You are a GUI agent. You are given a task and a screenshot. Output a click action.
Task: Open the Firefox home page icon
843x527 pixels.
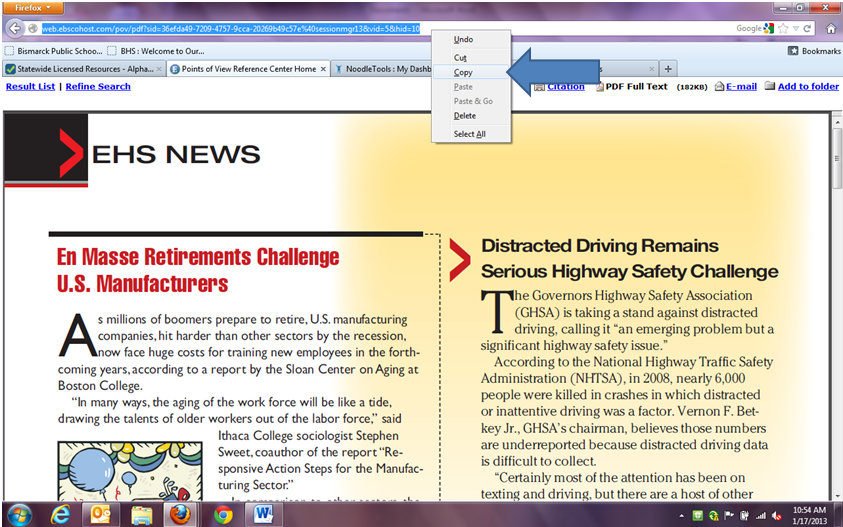(x=831, y=29)
